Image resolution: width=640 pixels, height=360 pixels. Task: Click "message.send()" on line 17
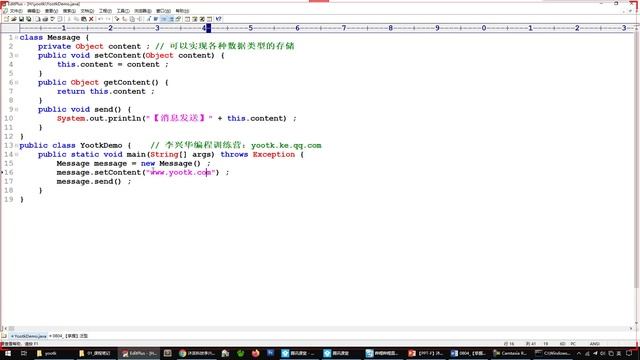(89, 181)
